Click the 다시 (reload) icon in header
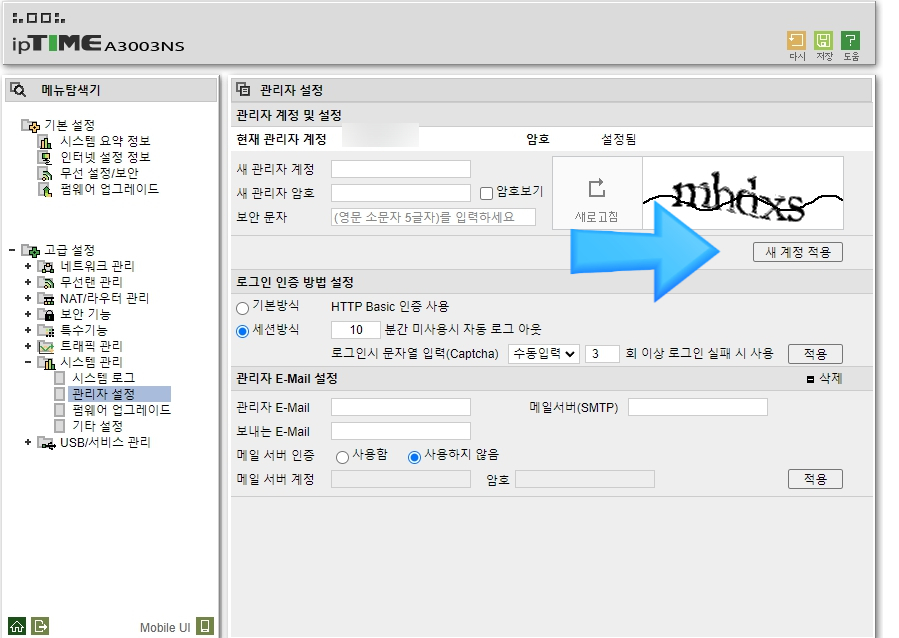 (796, 41)
